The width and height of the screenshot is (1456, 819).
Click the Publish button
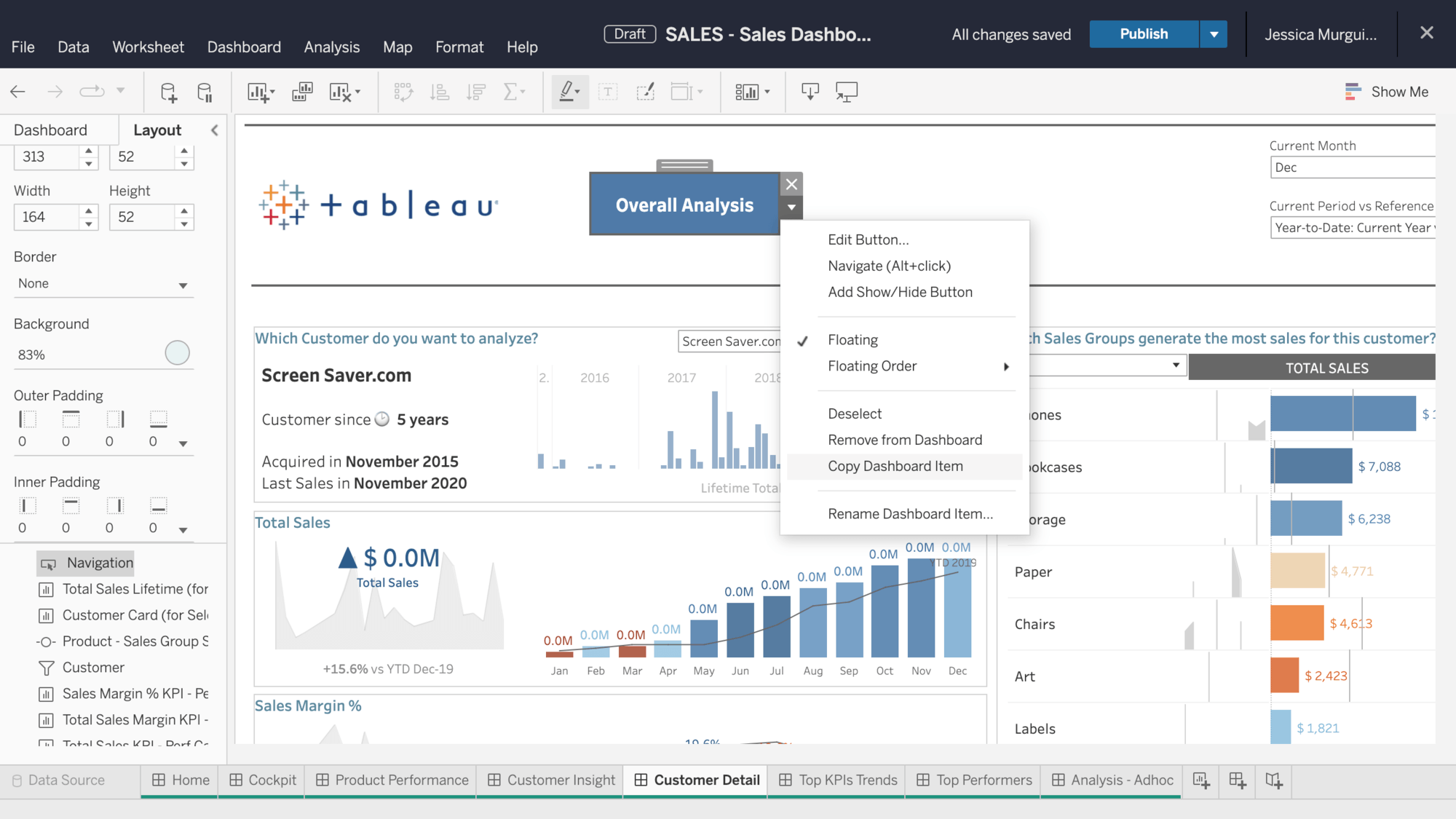[1143, 33]
